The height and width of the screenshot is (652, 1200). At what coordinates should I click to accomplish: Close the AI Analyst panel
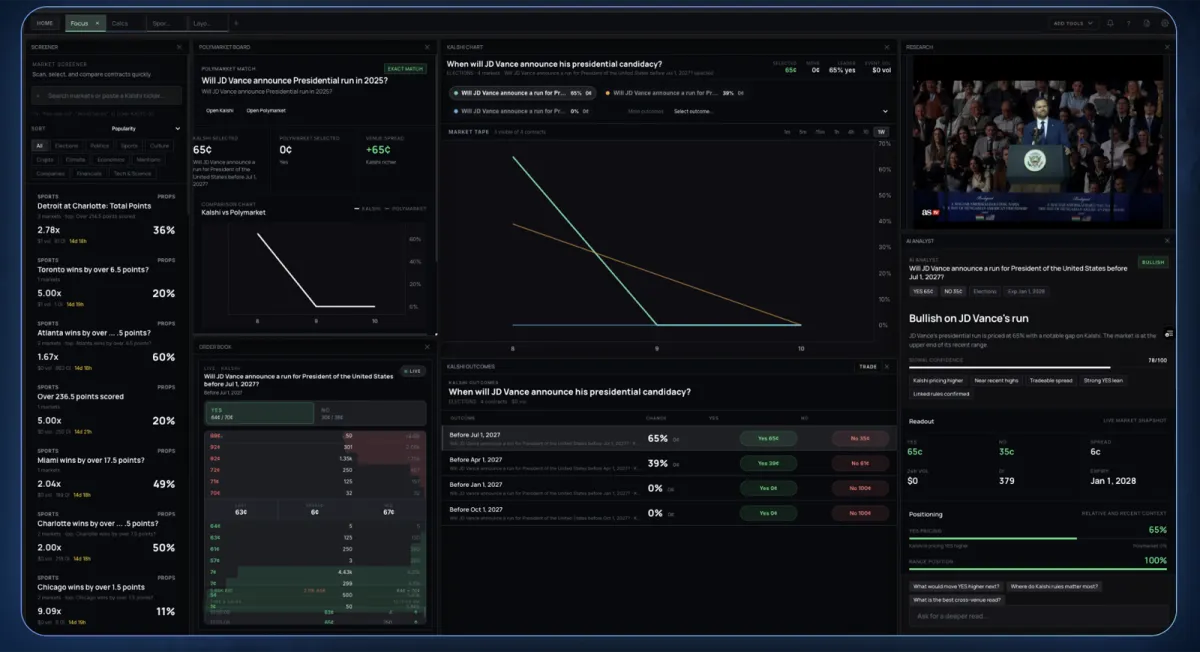tap(1165, 241)
